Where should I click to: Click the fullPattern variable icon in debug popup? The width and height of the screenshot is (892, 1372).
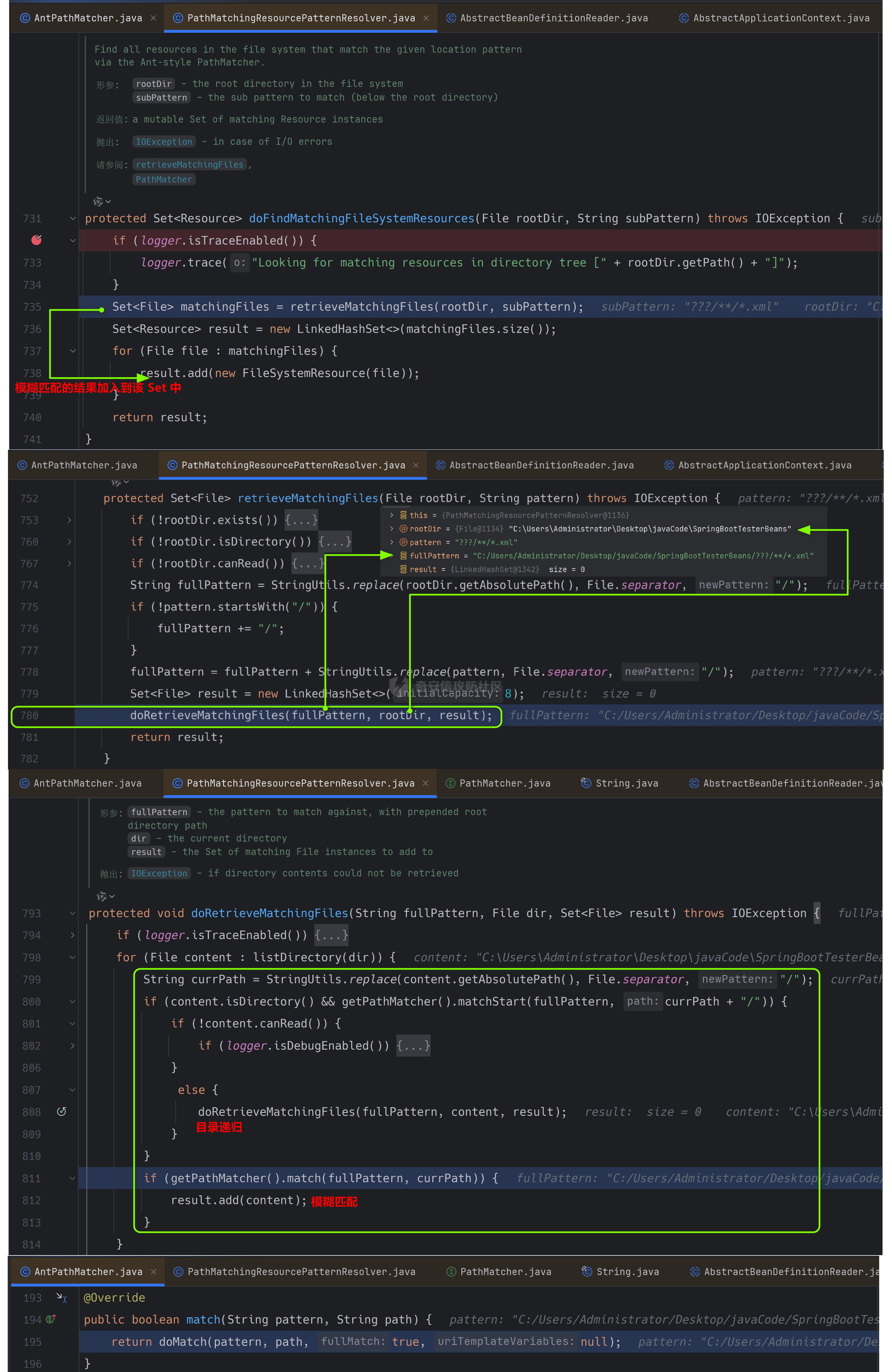click(404, 556)
